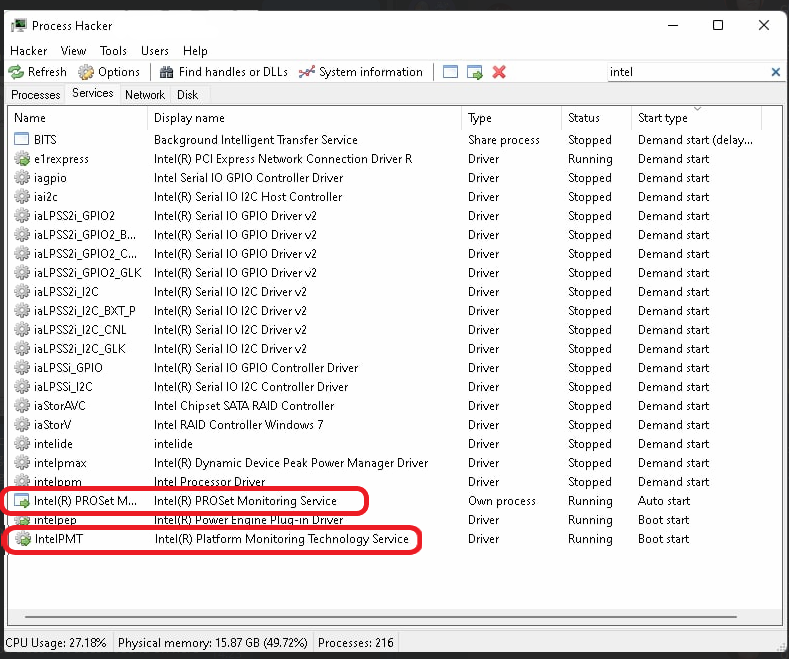The height and width of the screenshot is (659, 789).
Task: Open the Hacker menu
Action: 29,51
